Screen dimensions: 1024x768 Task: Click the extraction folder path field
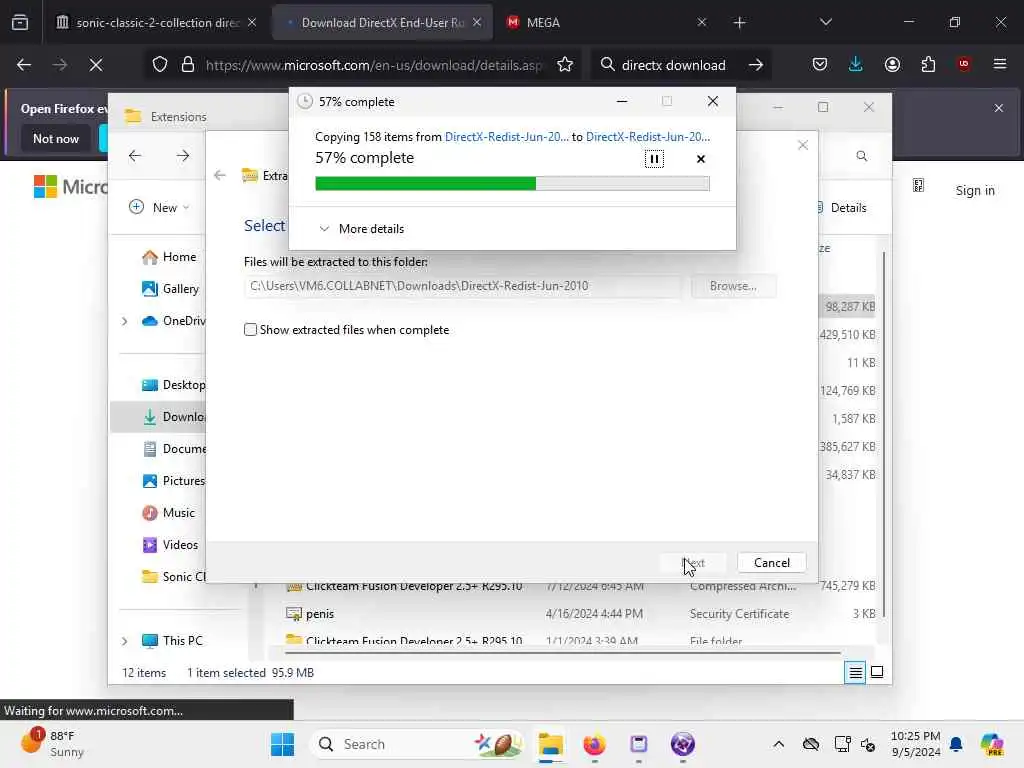463,286
